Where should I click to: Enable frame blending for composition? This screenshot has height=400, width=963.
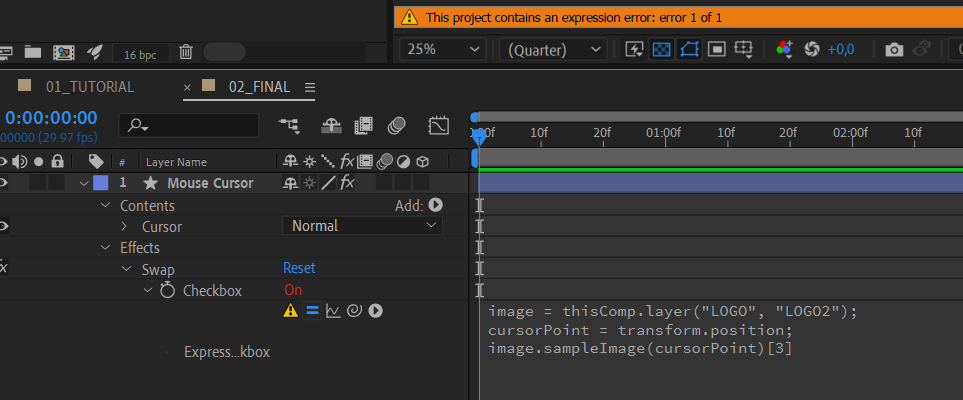click(364, 125)
